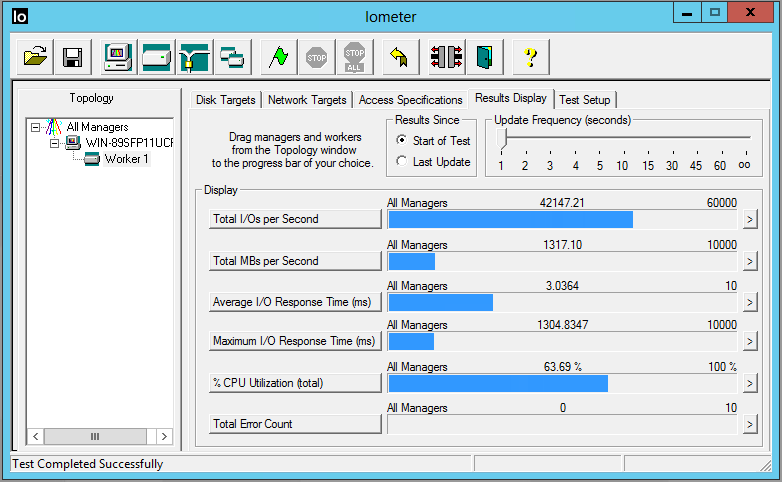The width and height of the screenshot is (782, 482).
Task: Select Worker 1 in topology tree
Action: pos(126,159)
